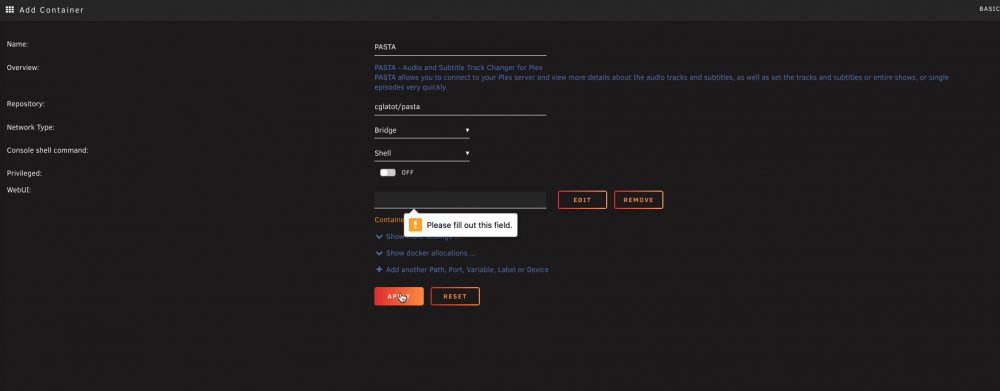This screenshot has width=1000, height=391.
Task: Click the 'Privileged:' label
Action: click(x=24, y=173)
